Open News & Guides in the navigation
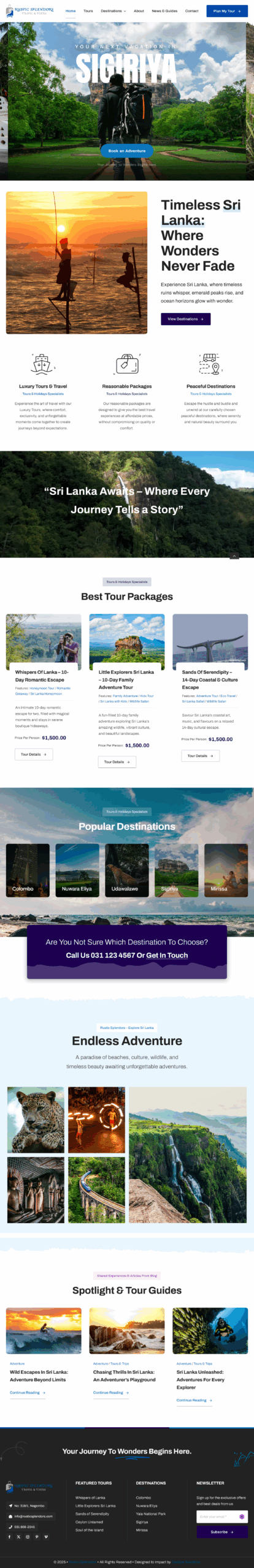 164,11
